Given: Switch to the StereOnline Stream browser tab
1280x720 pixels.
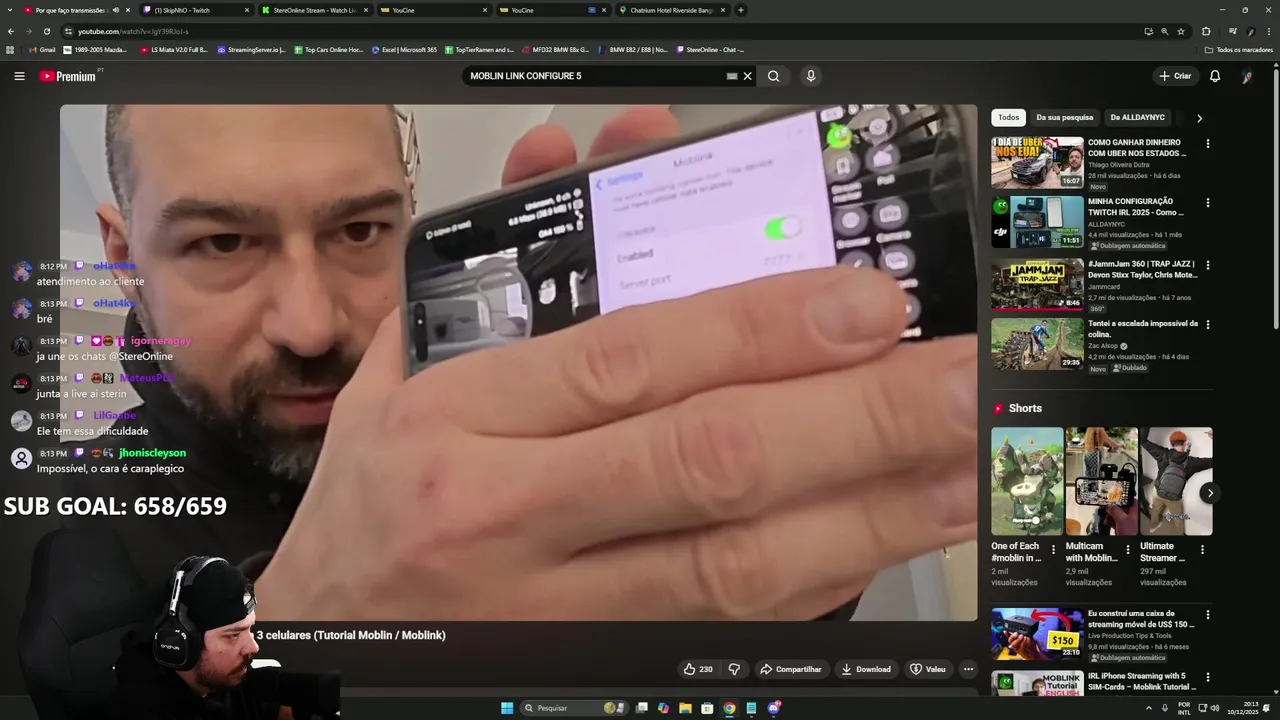Looking at the screenshot, I should 314,10.
